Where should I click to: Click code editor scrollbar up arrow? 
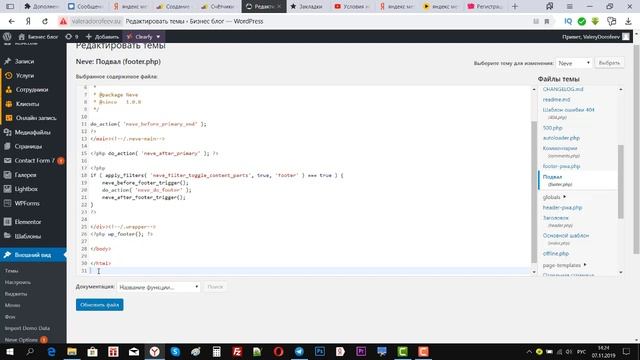click(x=534, y=89)
